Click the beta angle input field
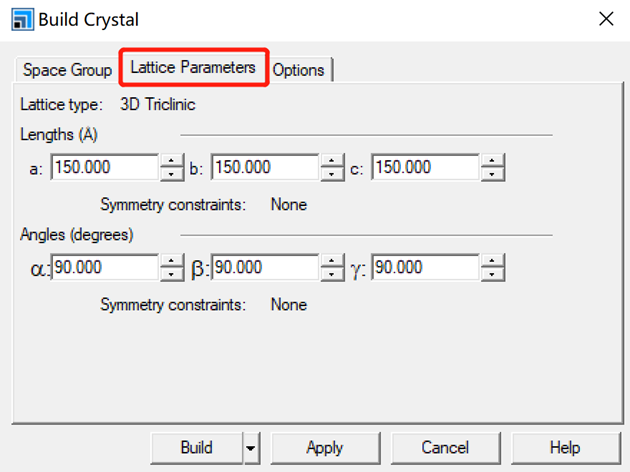Viewport: 630px width, 472px height. click(264, 267)
